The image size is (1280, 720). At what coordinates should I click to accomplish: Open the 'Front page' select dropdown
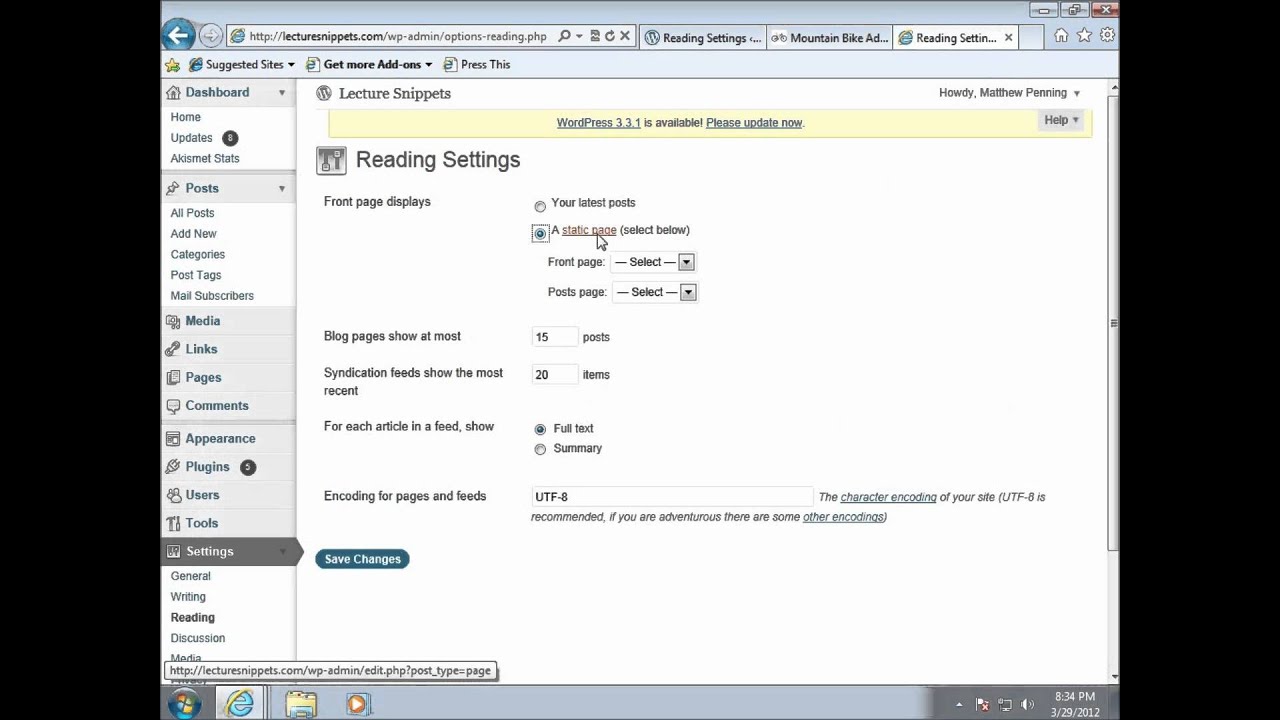653,262
